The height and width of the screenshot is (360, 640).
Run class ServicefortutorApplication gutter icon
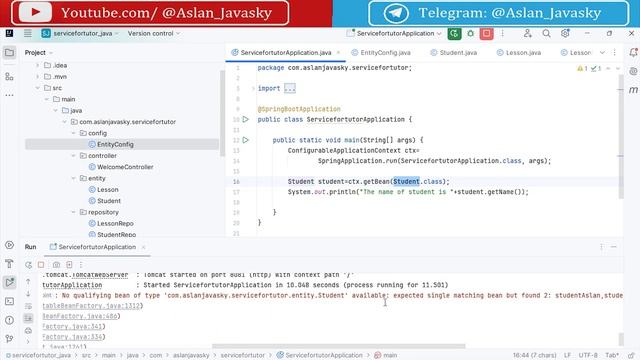[x=245, y=119]
